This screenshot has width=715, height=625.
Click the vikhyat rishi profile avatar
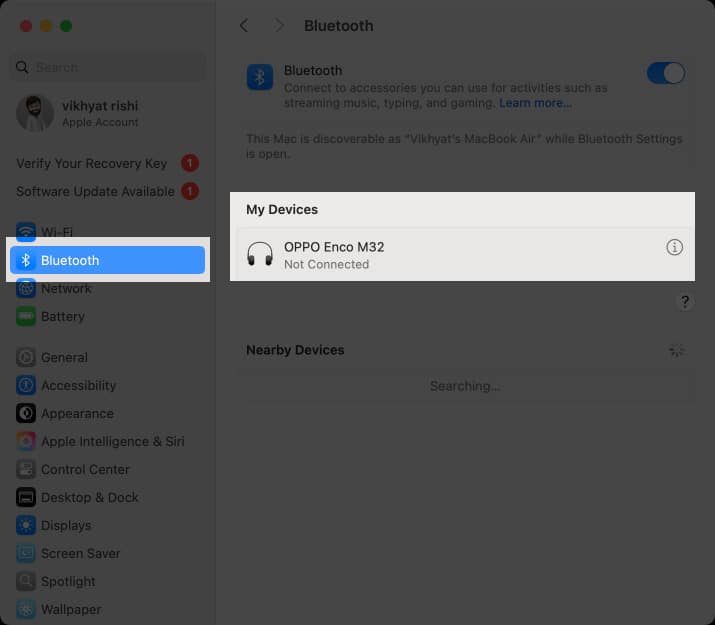[x=35, y=113]
